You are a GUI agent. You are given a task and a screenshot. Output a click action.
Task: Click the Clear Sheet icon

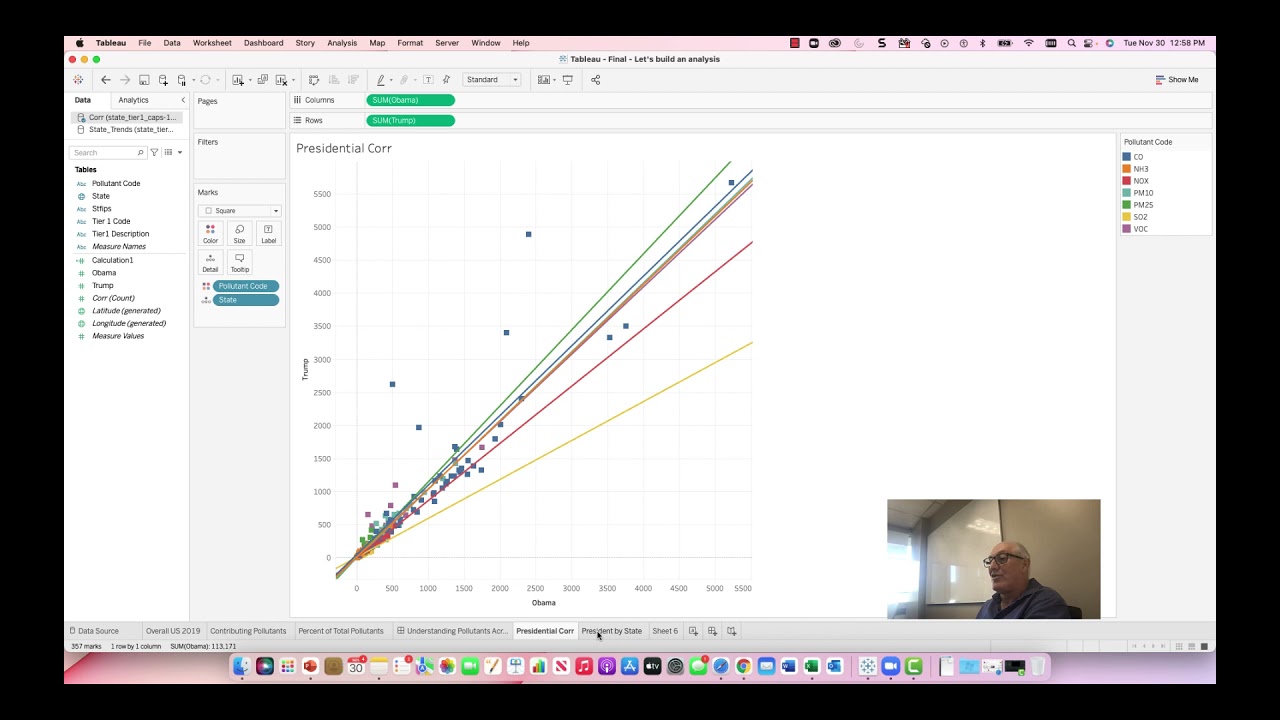[281, 80]
